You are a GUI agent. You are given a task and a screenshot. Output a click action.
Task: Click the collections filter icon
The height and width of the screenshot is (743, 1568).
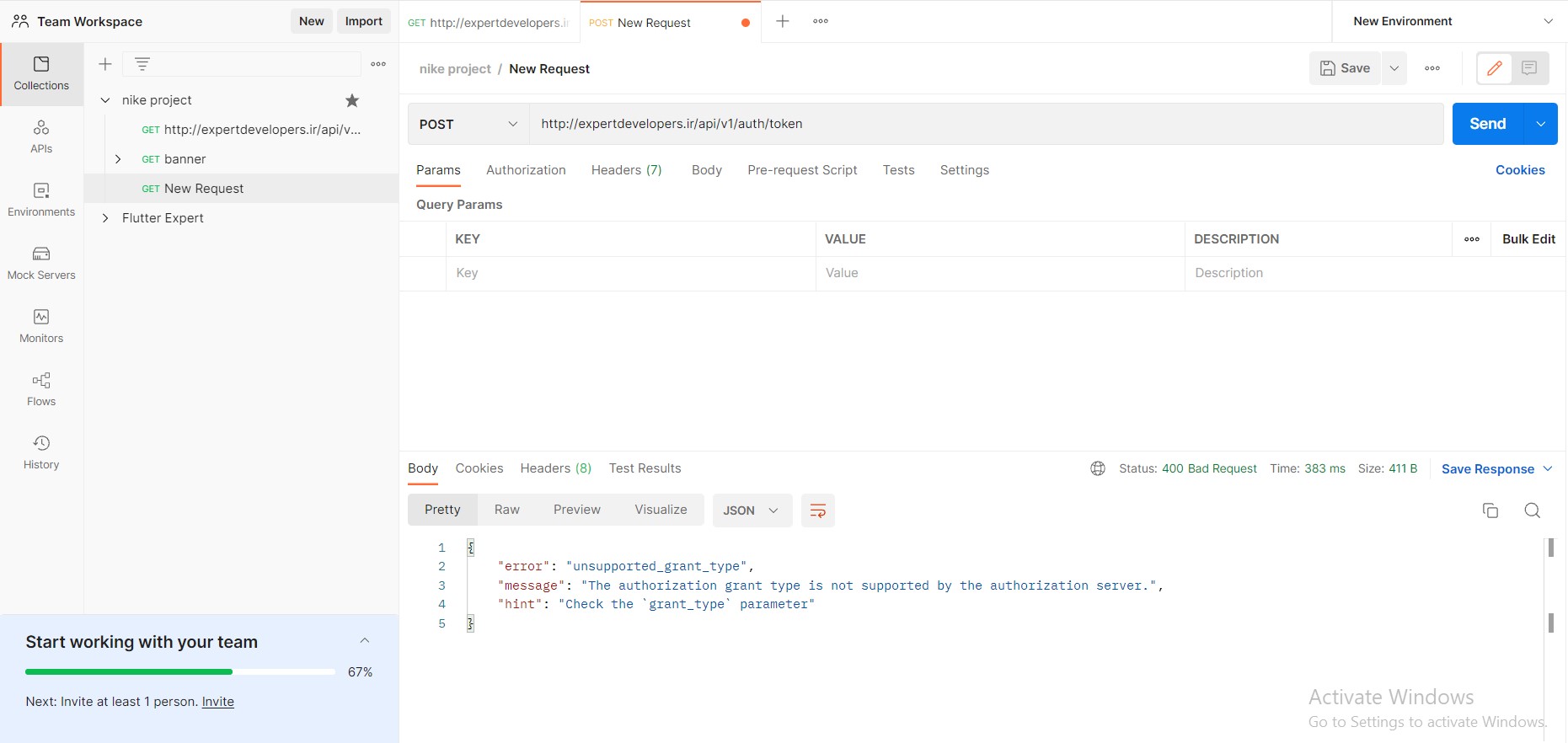point(142,64)
